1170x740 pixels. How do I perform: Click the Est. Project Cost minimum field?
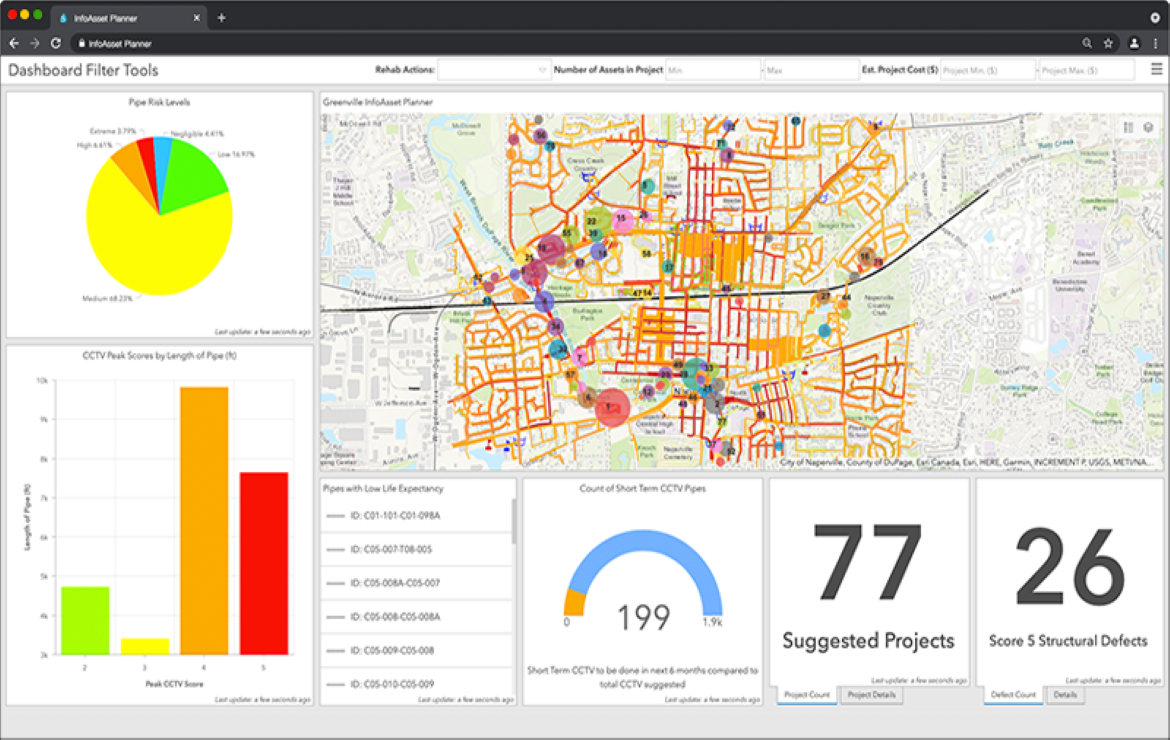coord(987,70)
